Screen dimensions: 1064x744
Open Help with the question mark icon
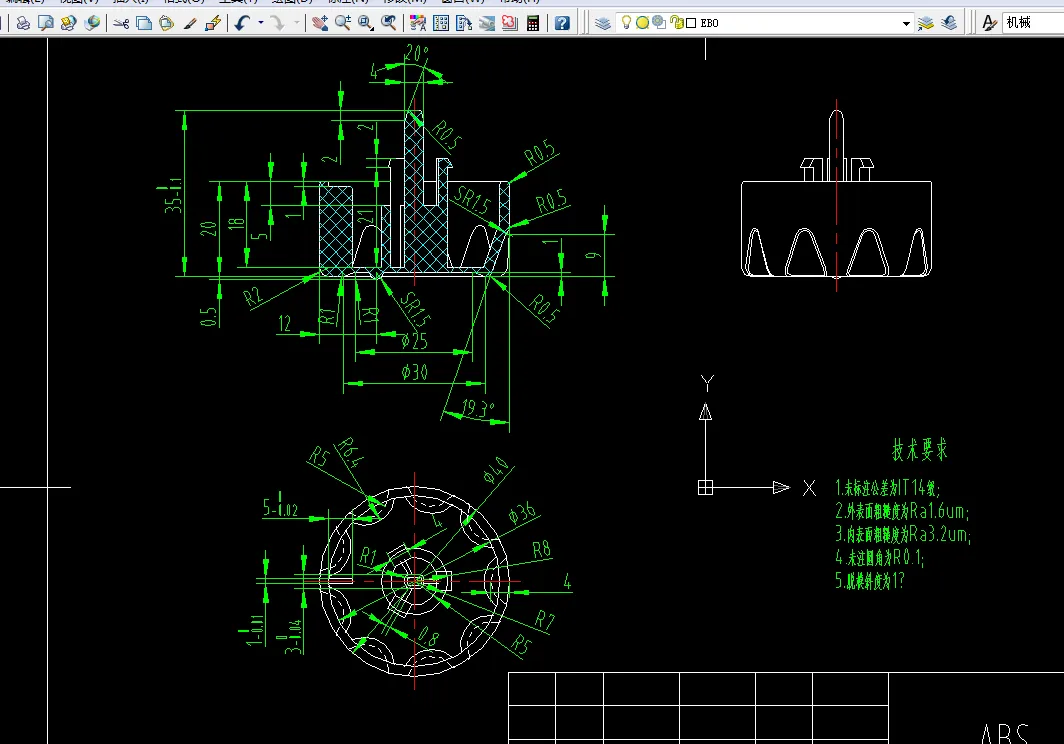[562, 23]
